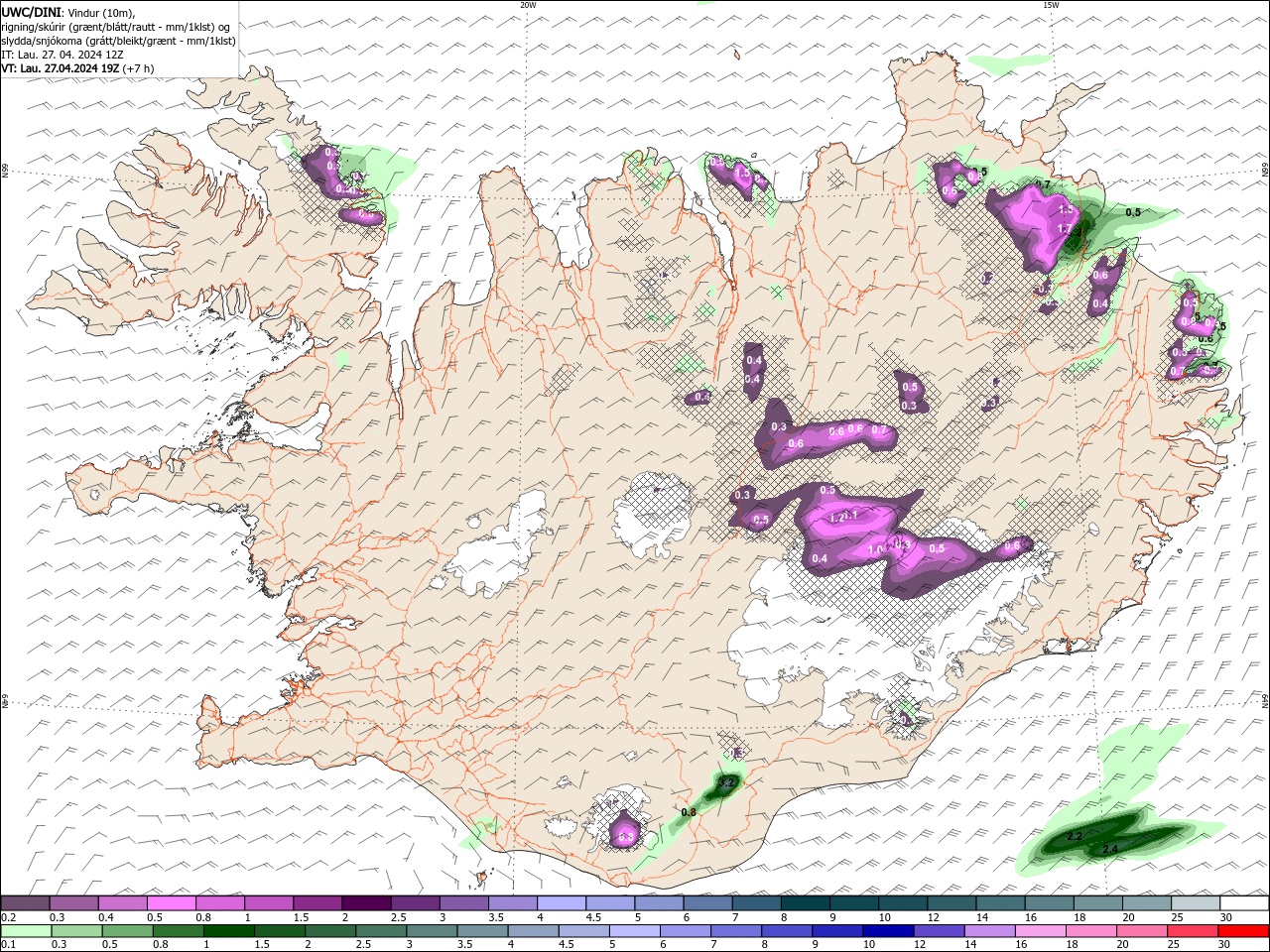Pick the lightest green rain swatch for 0.1
The image size is (1270, 952).
(26, 931)
